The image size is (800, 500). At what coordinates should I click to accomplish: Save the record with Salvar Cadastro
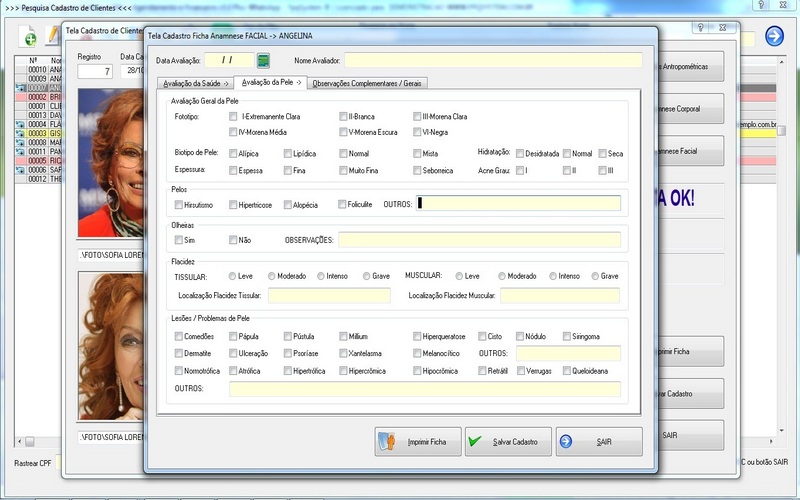click(506, 441)
